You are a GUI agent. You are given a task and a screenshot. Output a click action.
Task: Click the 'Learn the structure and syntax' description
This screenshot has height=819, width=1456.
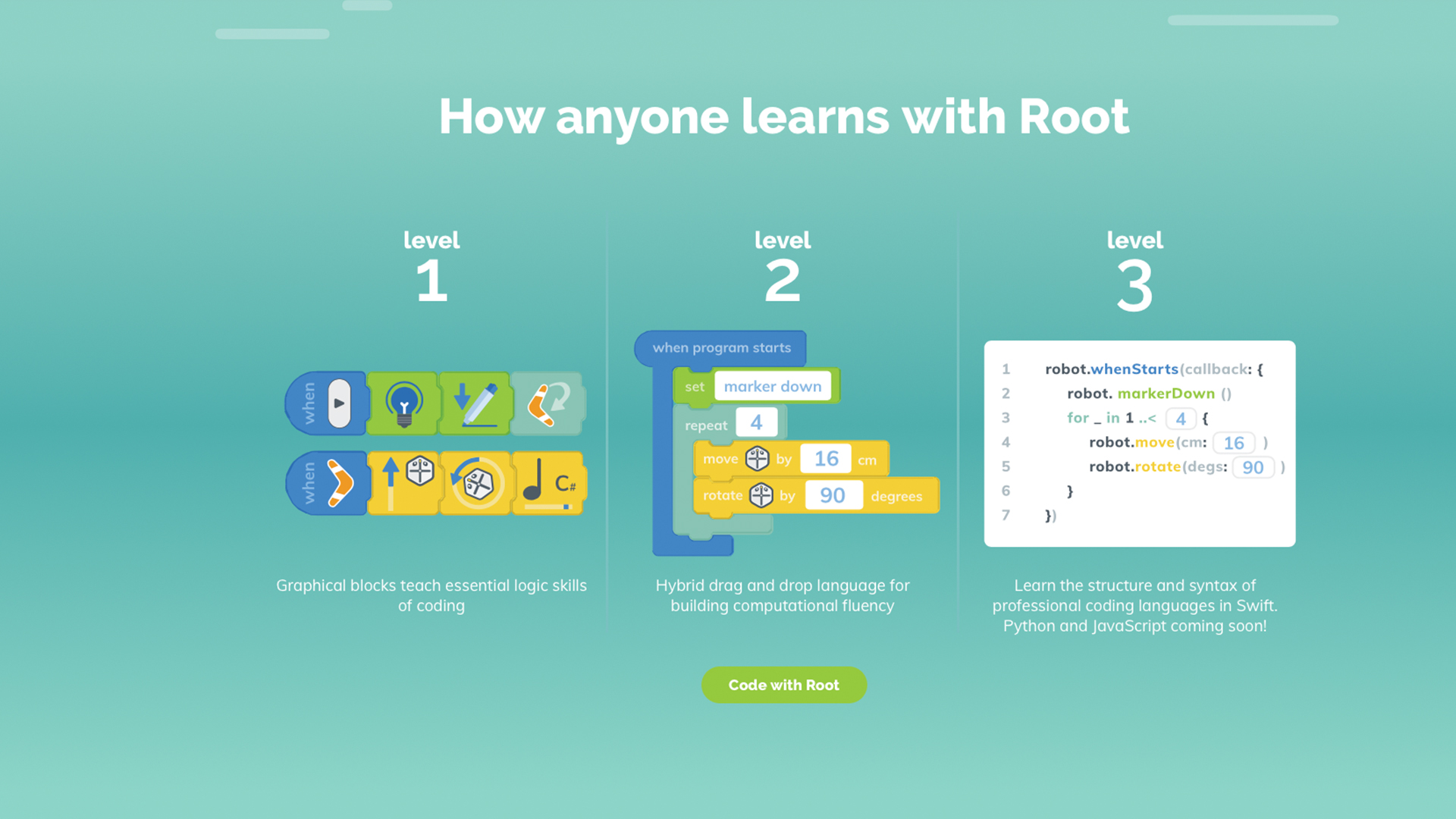1134,605
